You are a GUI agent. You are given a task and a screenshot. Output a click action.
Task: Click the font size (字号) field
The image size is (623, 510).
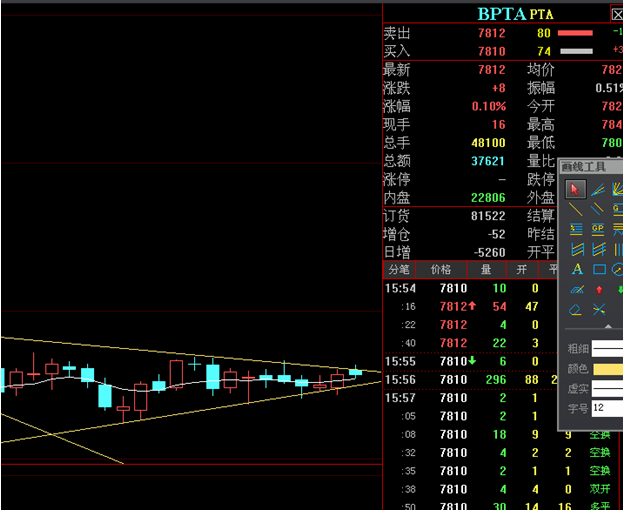point(607,408)
